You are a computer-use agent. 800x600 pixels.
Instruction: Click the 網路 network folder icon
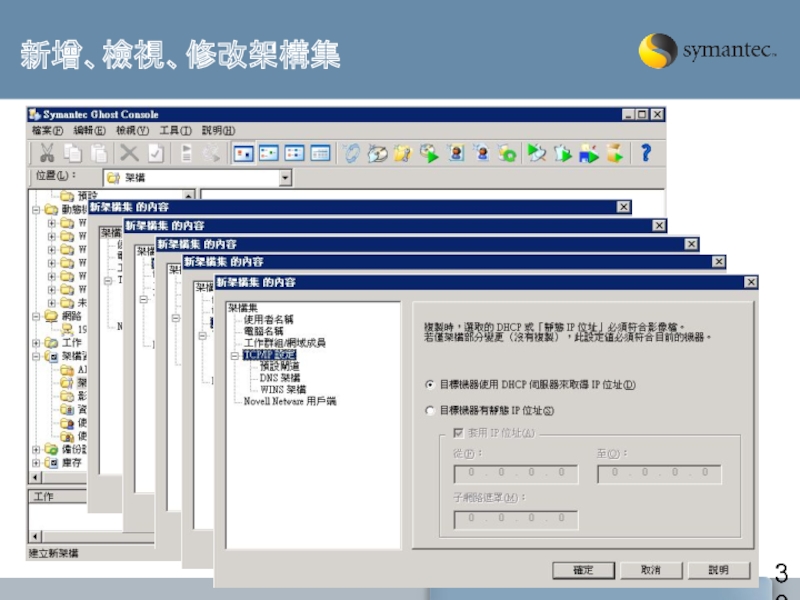pos(51,316)
